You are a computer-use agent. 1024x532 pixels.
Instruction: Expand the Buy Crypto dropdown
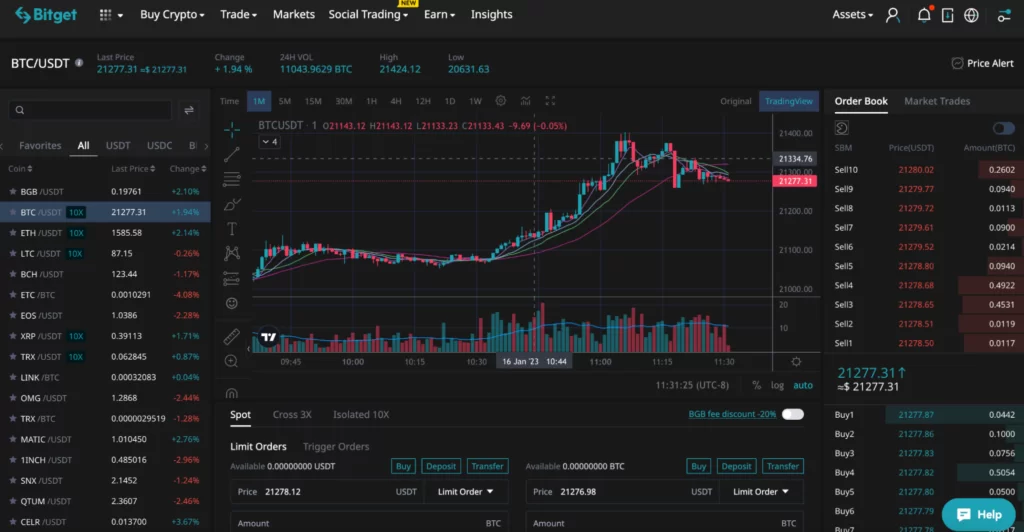click(x=172, y=14)
